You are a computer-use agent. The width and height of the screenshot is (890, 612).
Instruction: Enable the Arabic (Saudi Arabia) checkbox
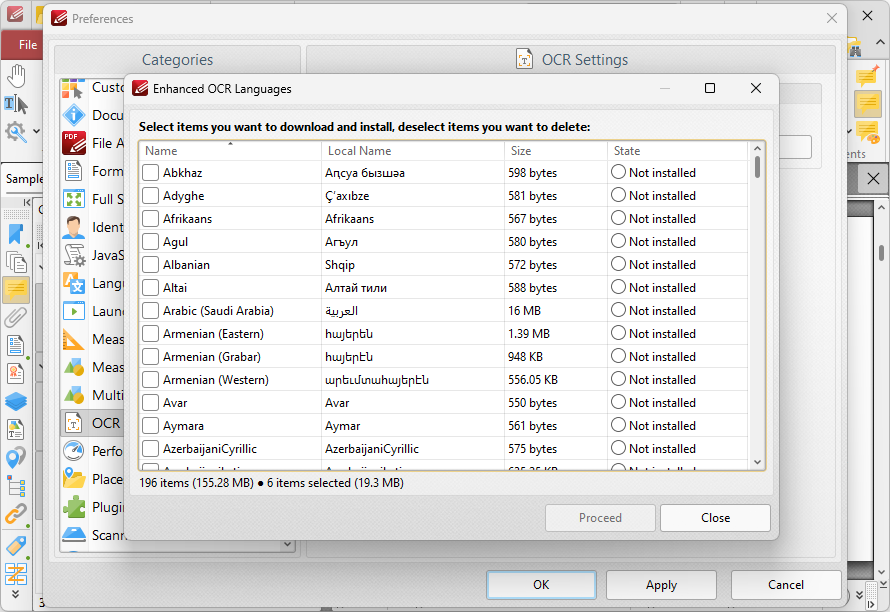[x=150, y=311]
